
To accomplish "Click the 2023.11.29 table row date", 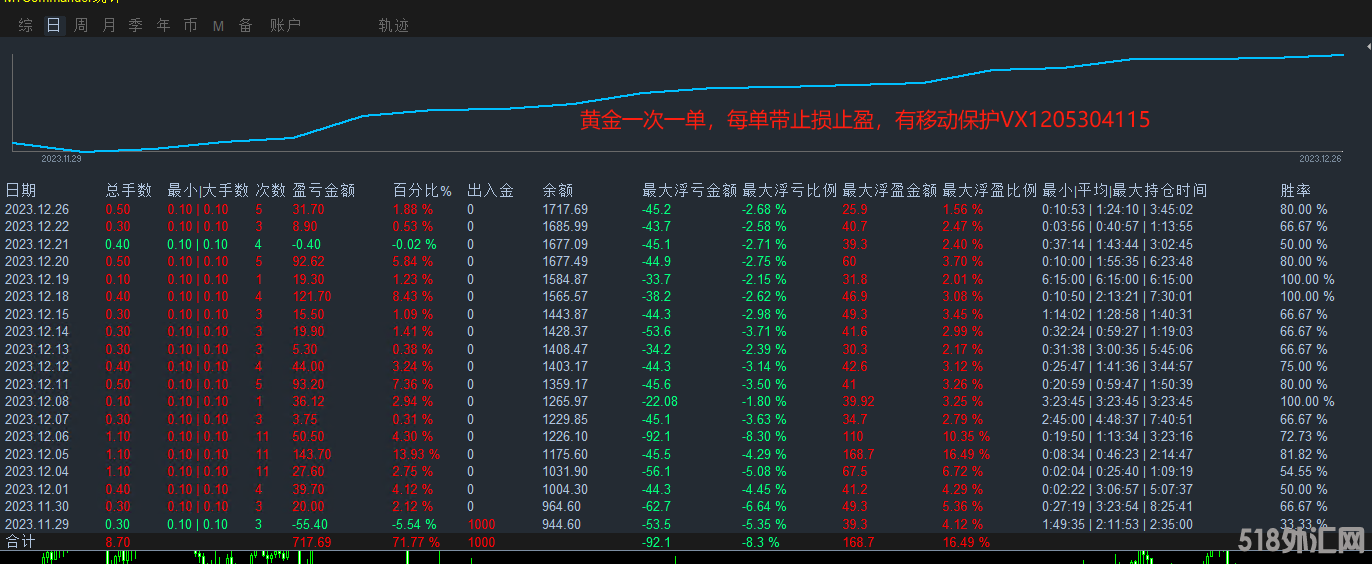I will click(x=37, y=524).
